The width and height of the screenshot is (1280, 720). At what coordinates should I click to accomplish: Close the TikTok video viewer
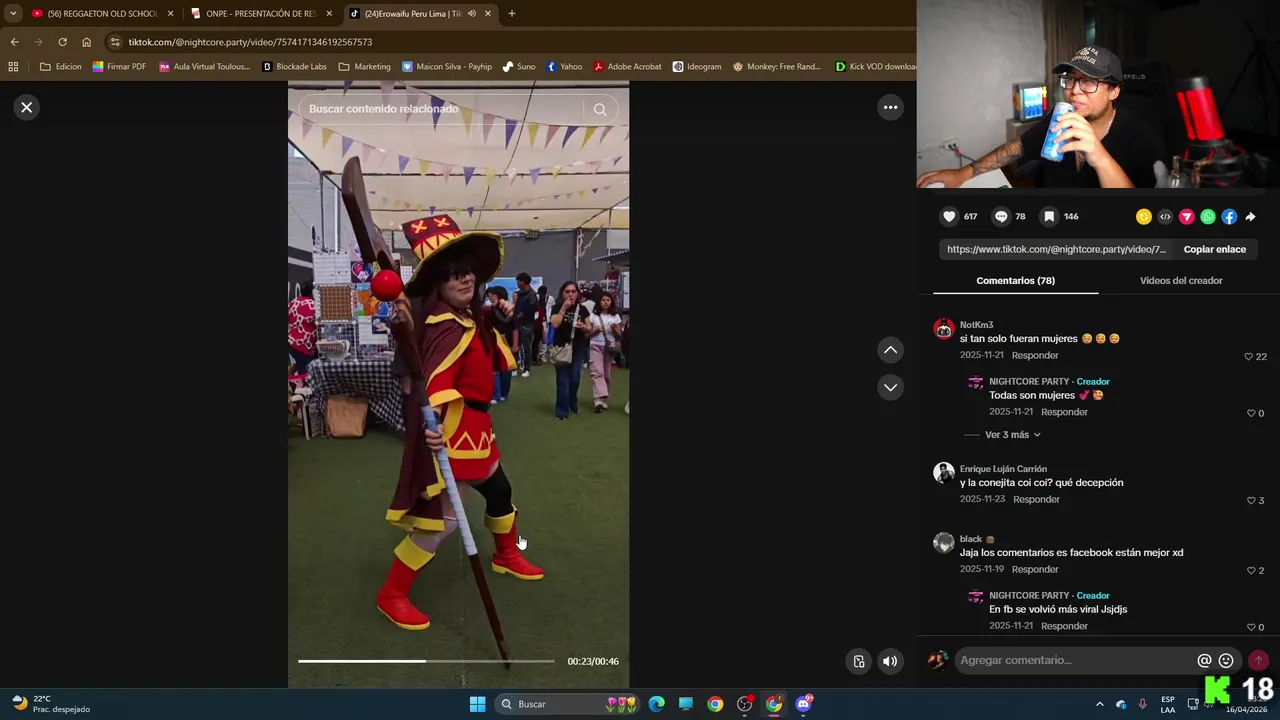tap(27, 107)
